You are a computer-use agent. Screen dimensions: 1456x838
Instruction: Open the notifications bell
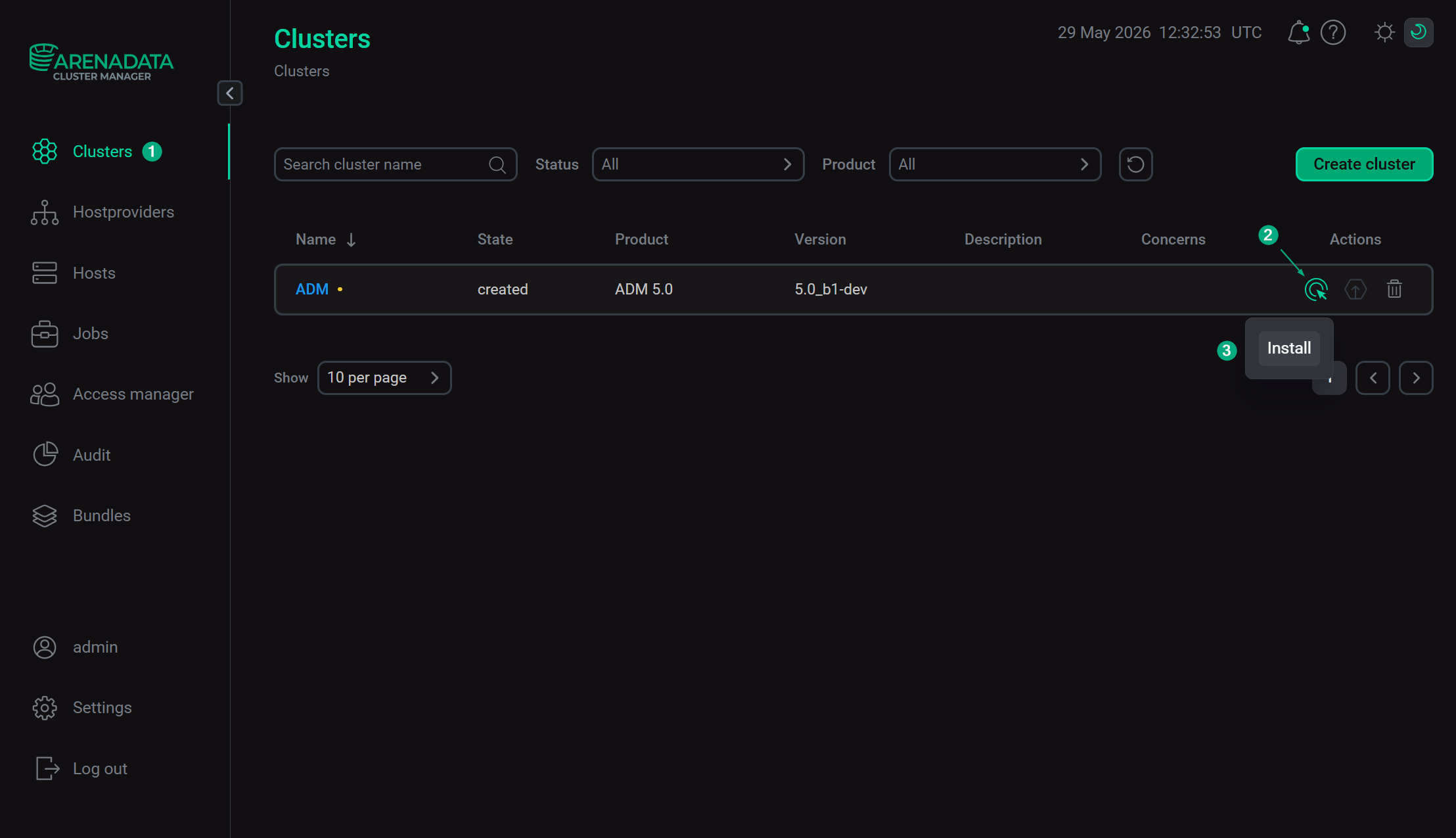pyautogui.click(x=1298, y=32)
